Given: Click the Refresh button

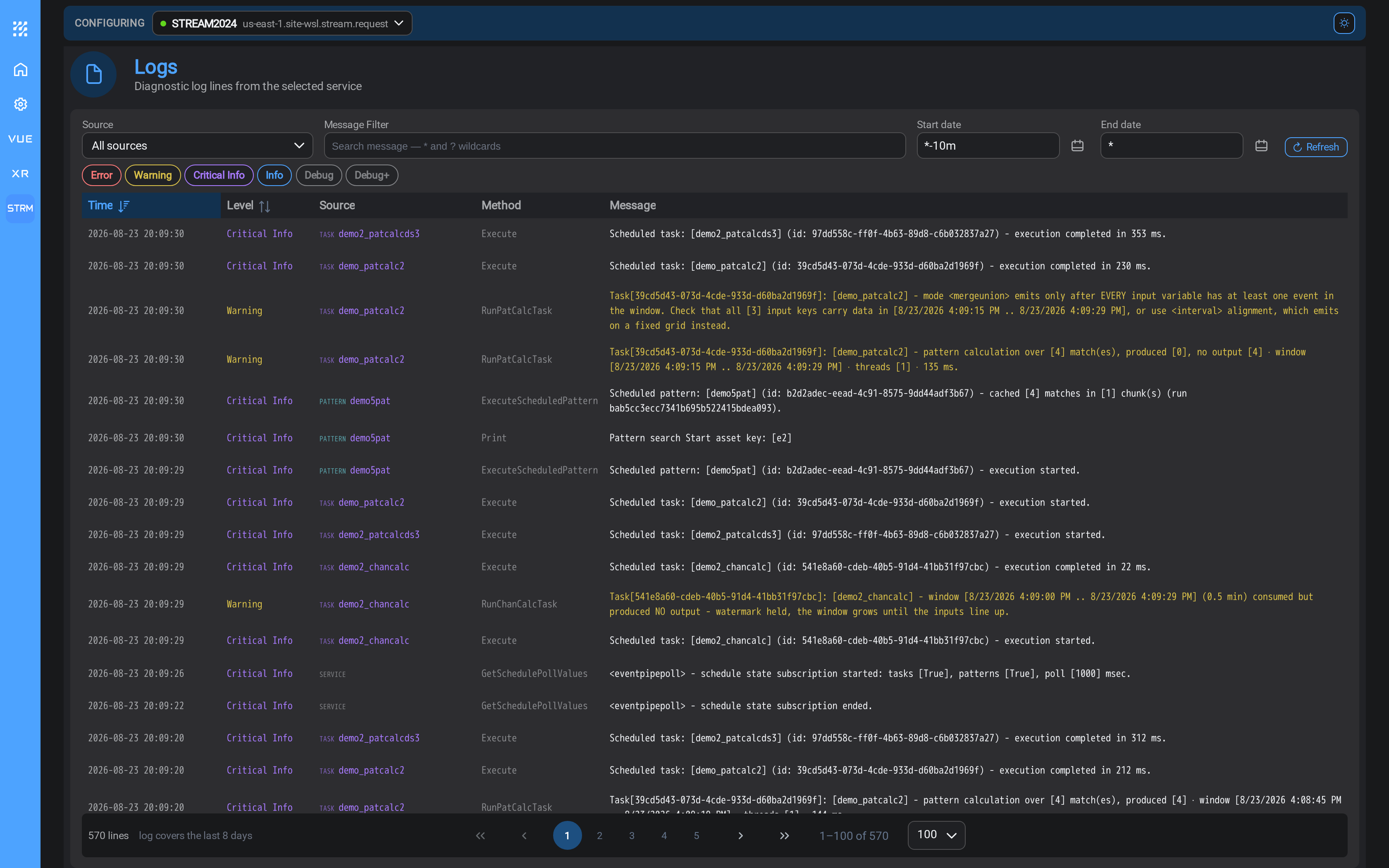Looking at the screenshot, I should coord(1315,147).
